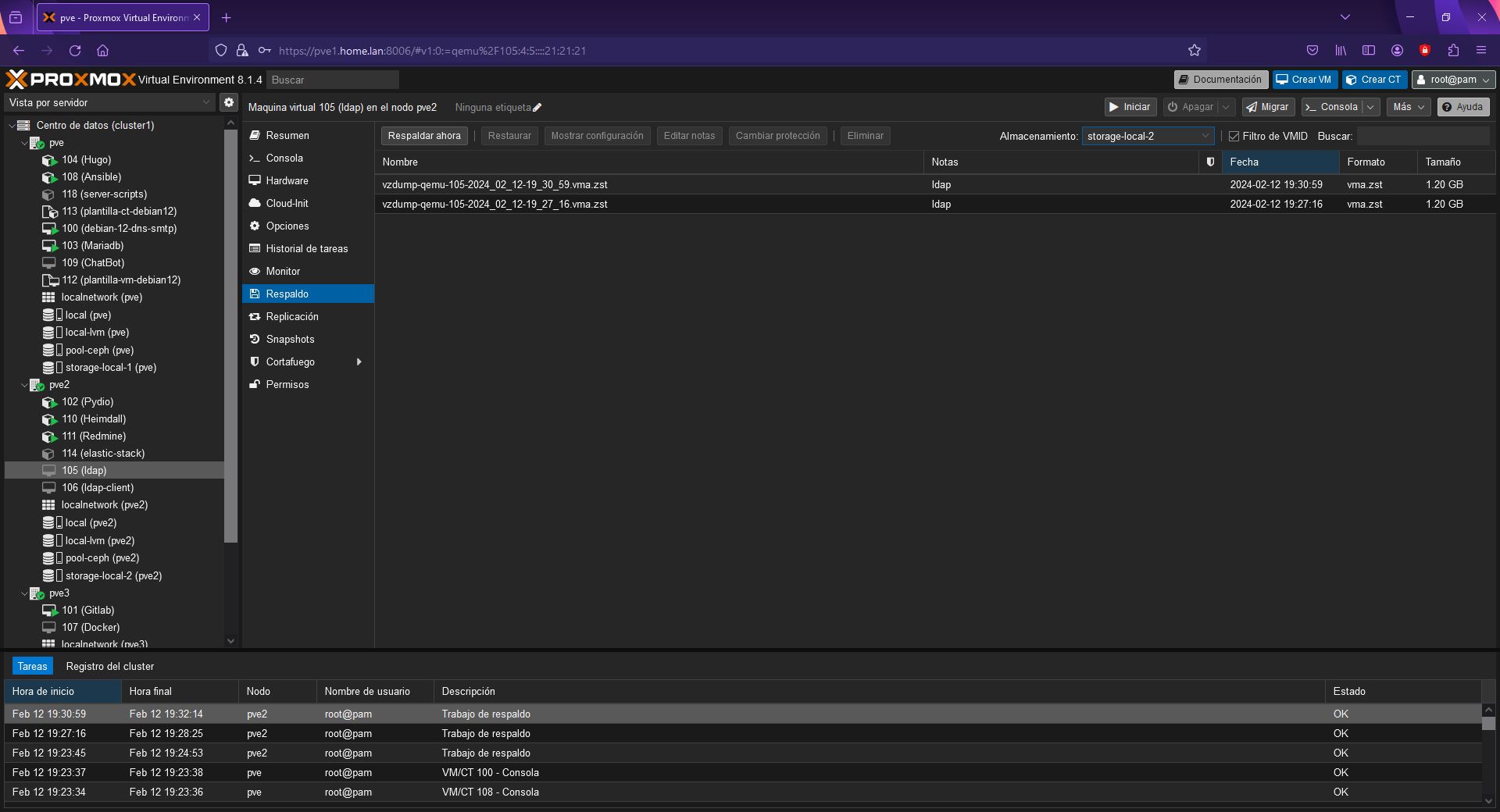Click the Proxmox logo

[71, 80]
